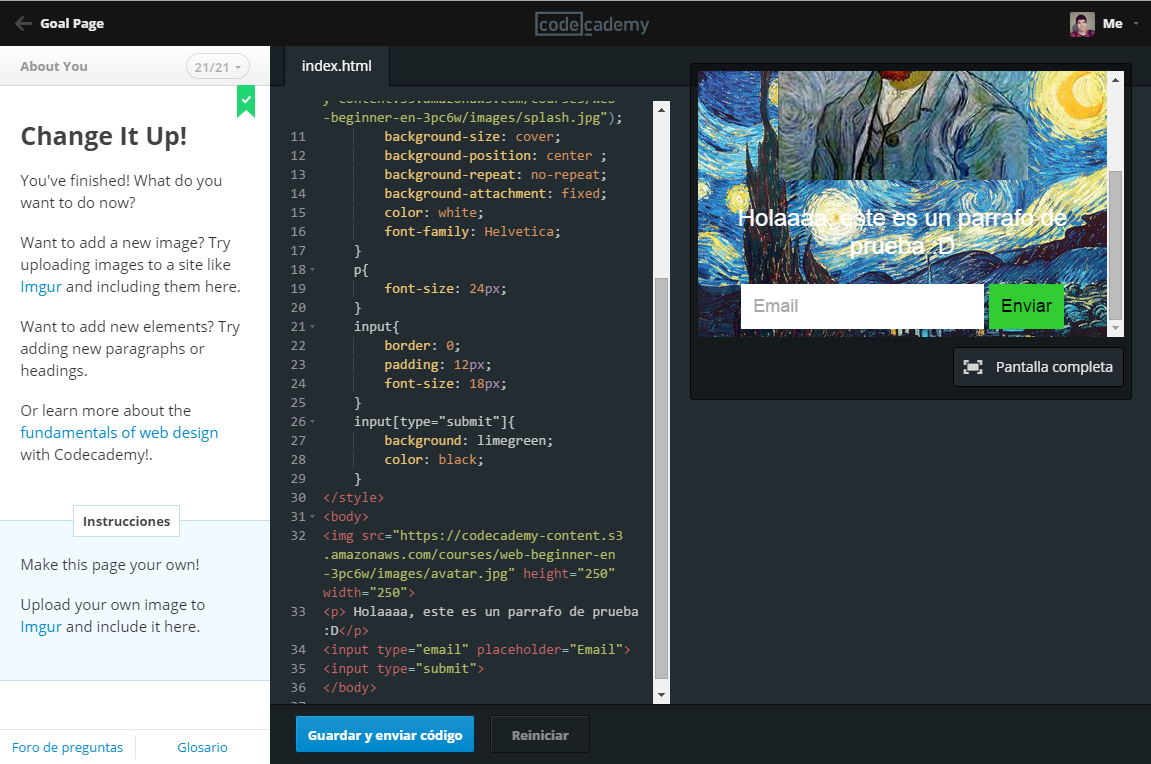This screenshot has width=1151, height=764.
Task: Select the Instrucciones tab
Action: point(126,521)
